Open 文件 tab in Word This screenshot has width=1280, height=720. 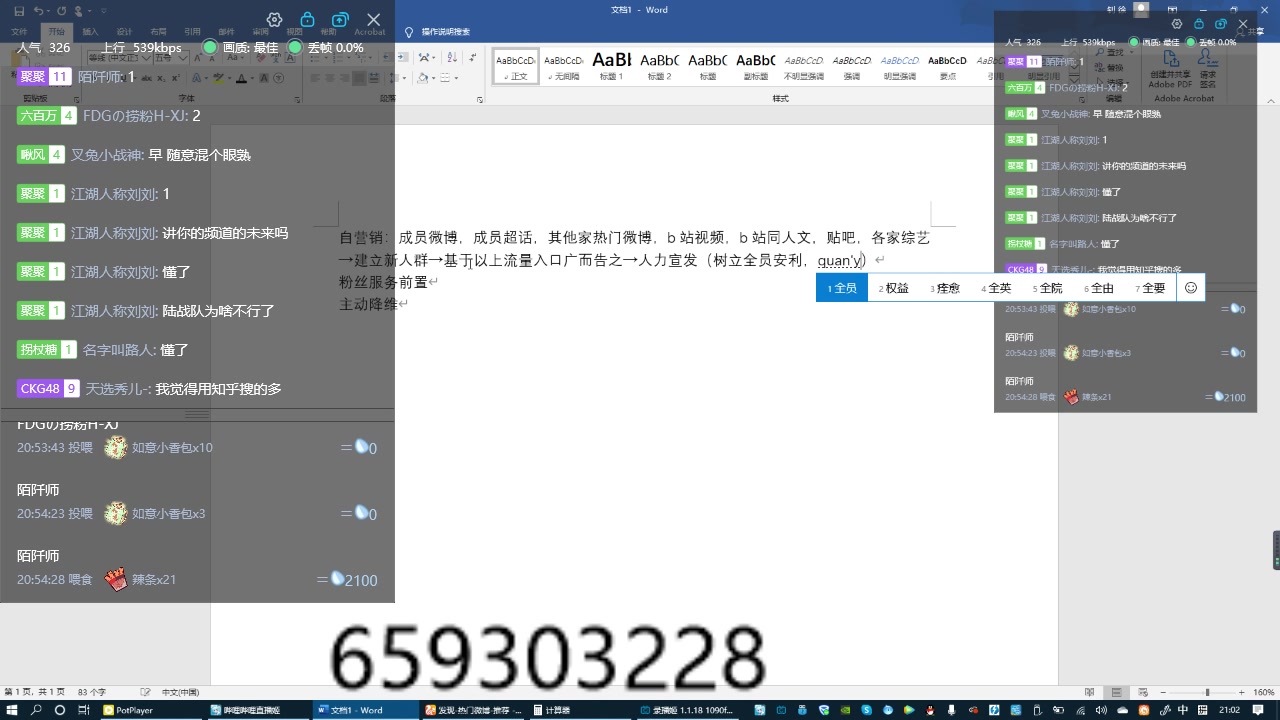pyautogui.click(x=18, y=32)
